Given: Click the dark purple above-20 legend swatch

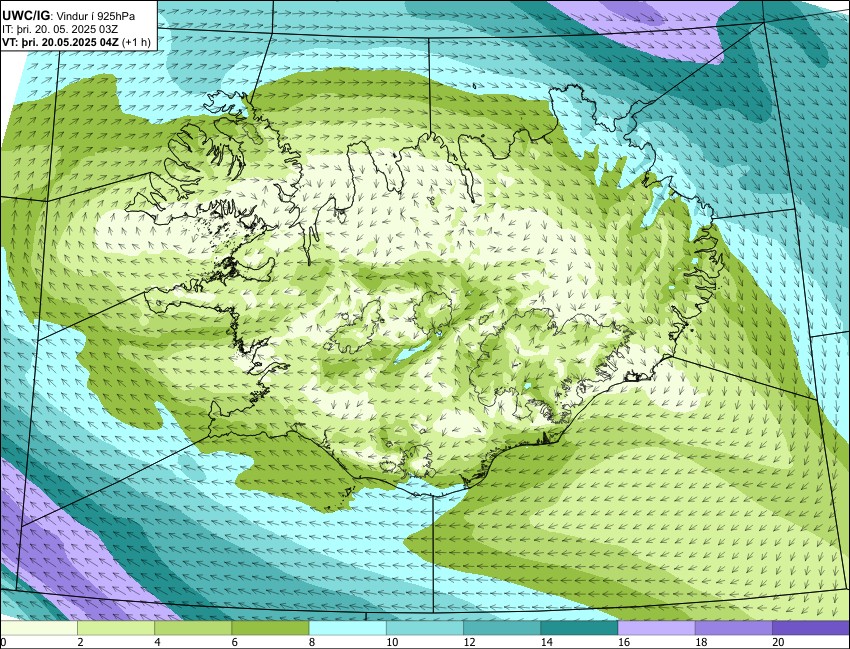Looking at the screenshot, I should coord(810,628).
